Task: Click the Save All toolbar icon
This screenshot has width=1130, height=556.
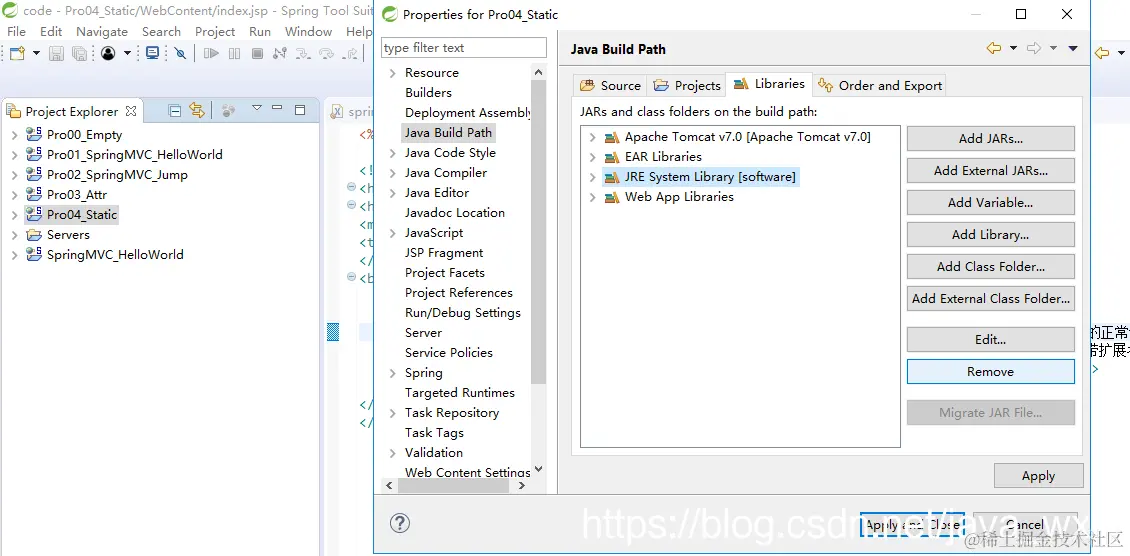Action: (79, 53)
